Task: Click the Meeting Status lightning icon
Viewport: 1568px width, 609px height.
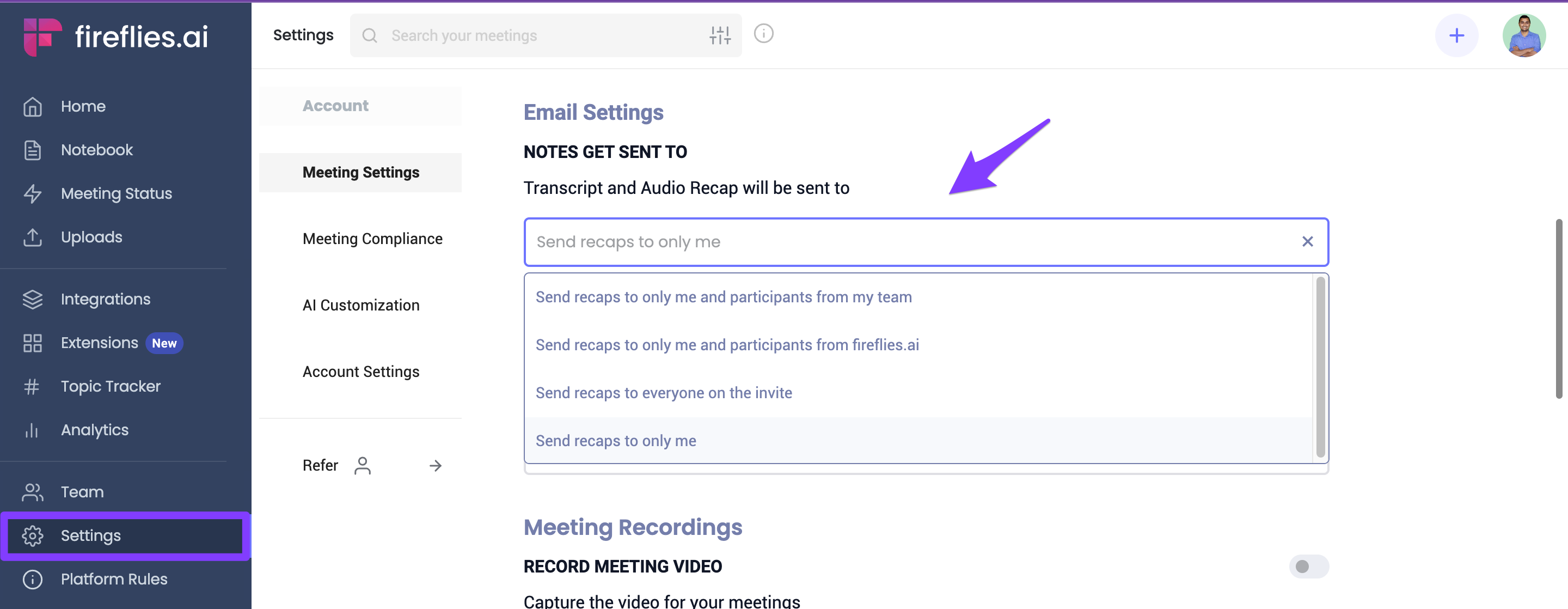Action: (x=32, y=194)
